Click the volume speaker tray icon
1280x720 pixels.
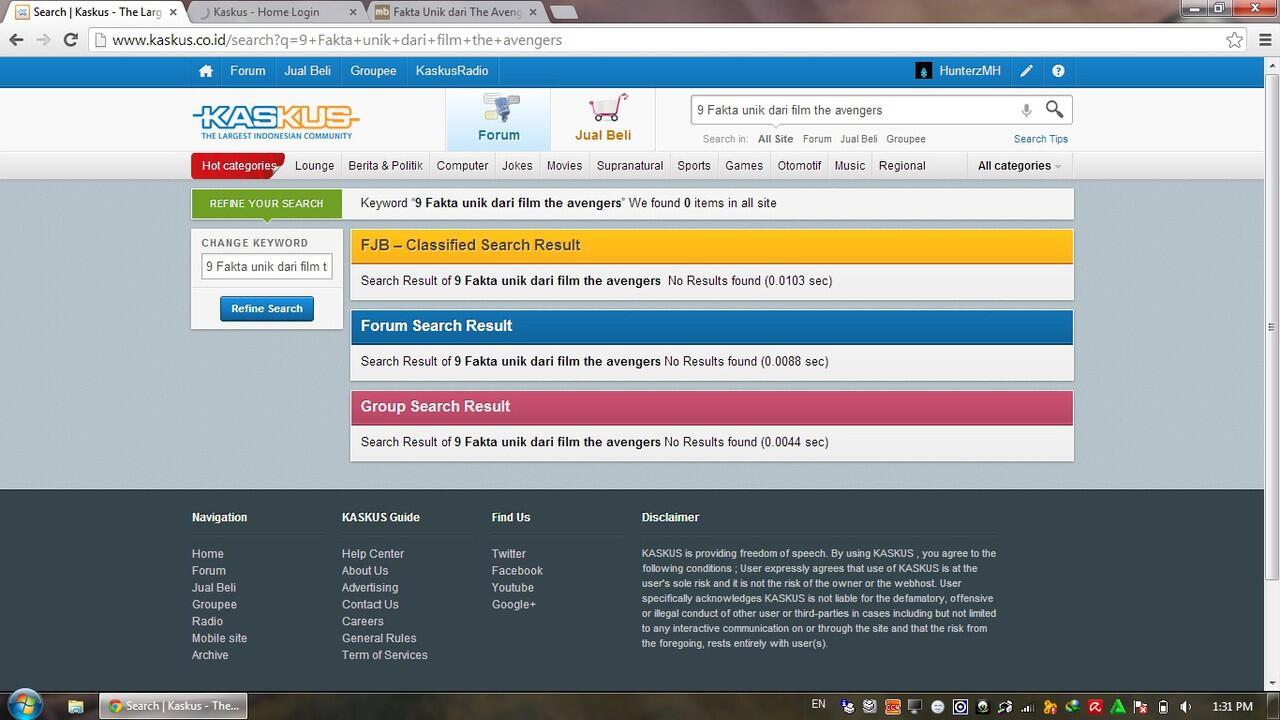coord(1187,706)
